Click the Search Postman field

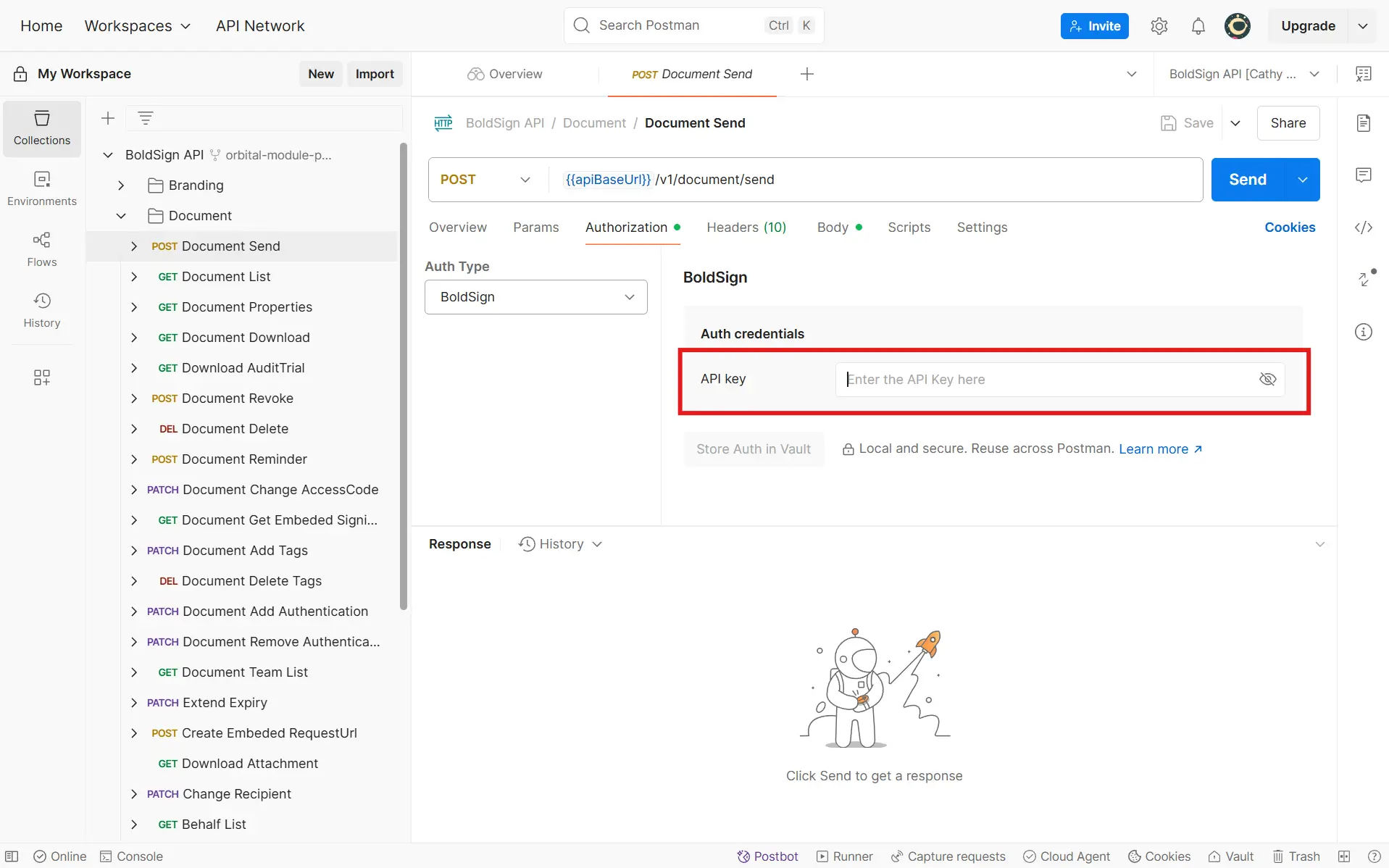click(693, 26)
